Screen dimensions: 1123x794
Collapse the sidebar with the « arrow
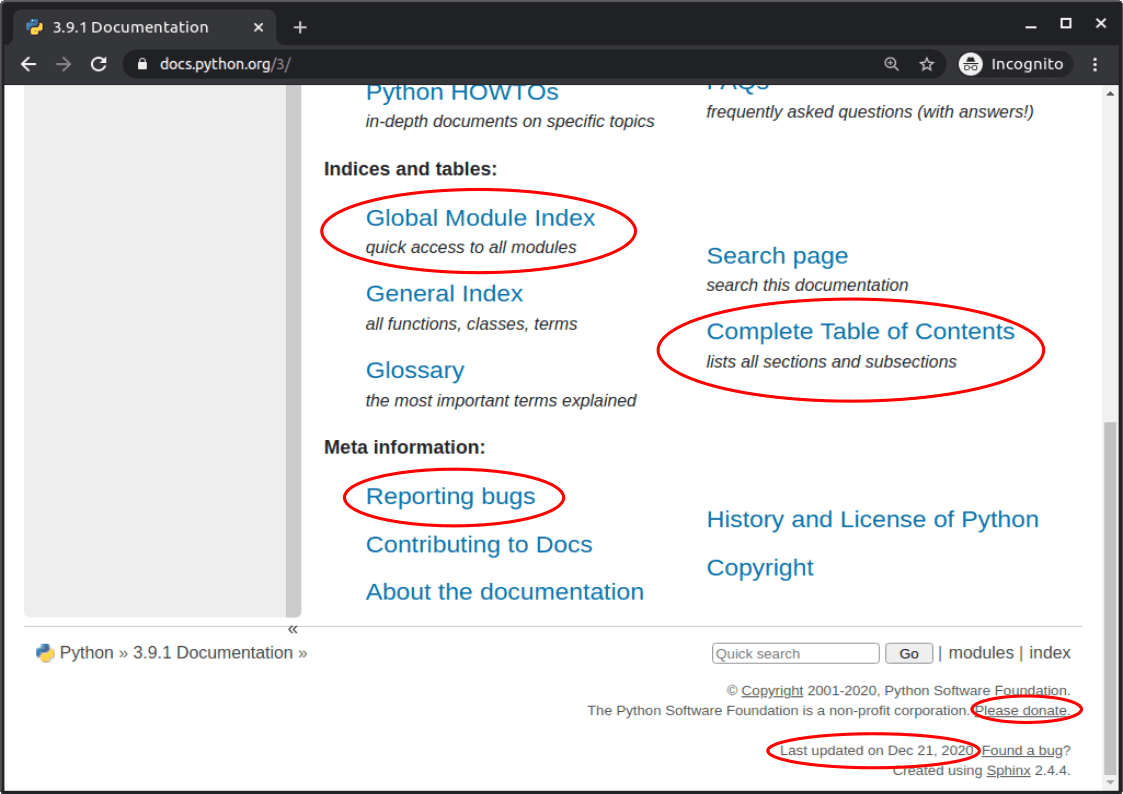click(x=293, y=628)
